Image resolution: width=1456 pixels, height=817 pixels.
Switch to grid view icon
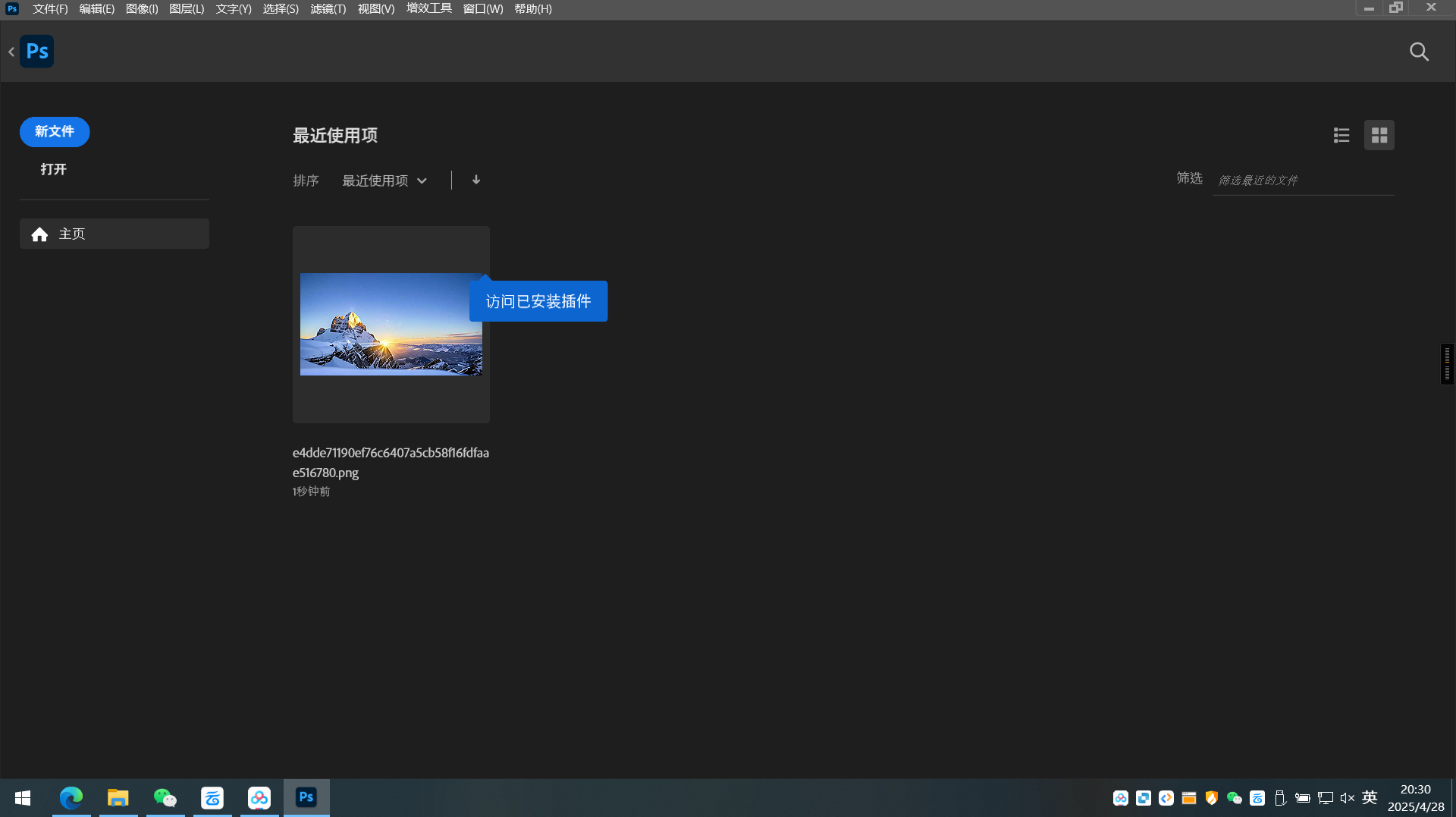[x=1379, y=135]
